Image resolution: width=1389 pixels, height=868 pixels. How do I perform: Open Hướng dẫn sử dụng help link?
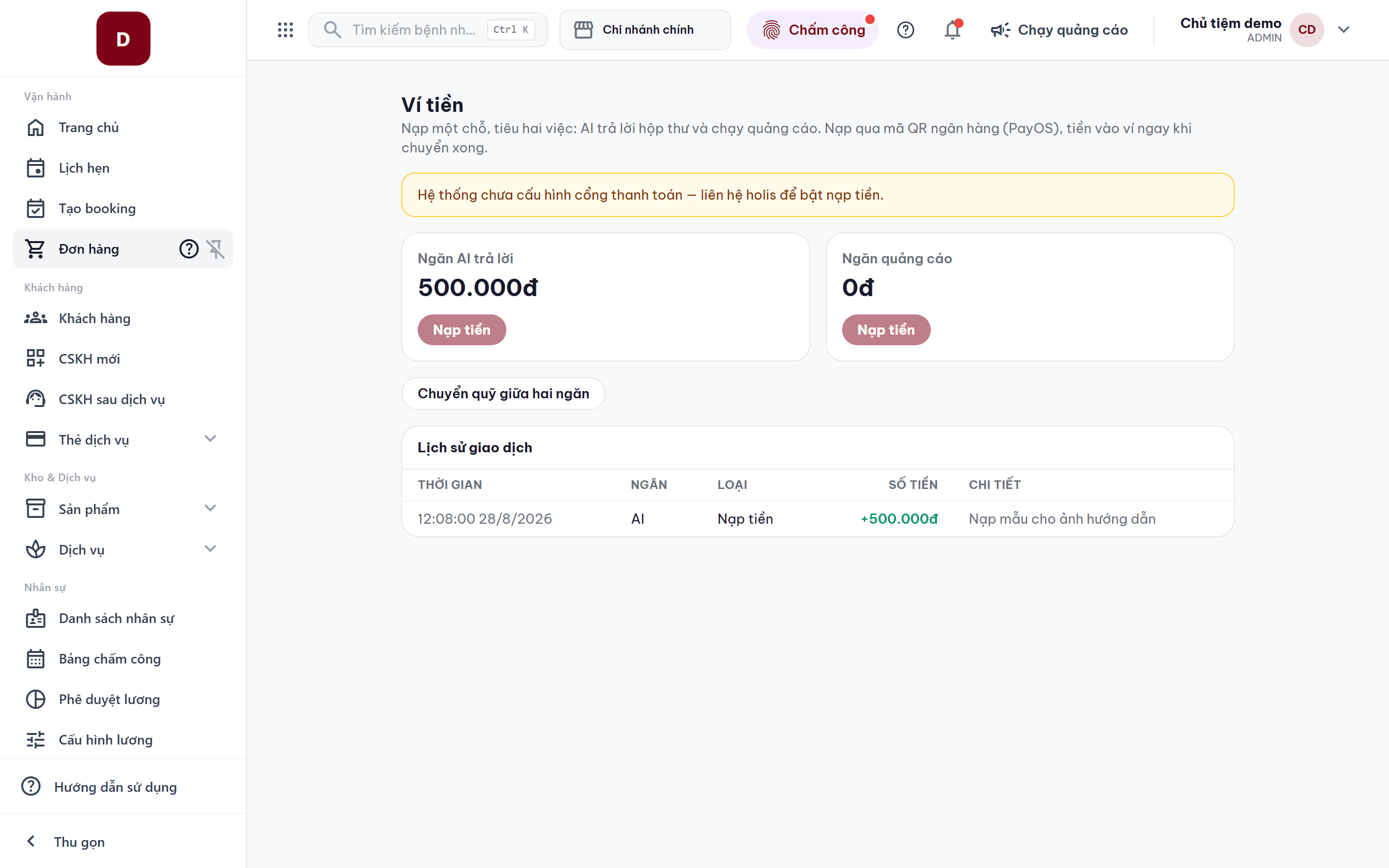pos(123,787)
